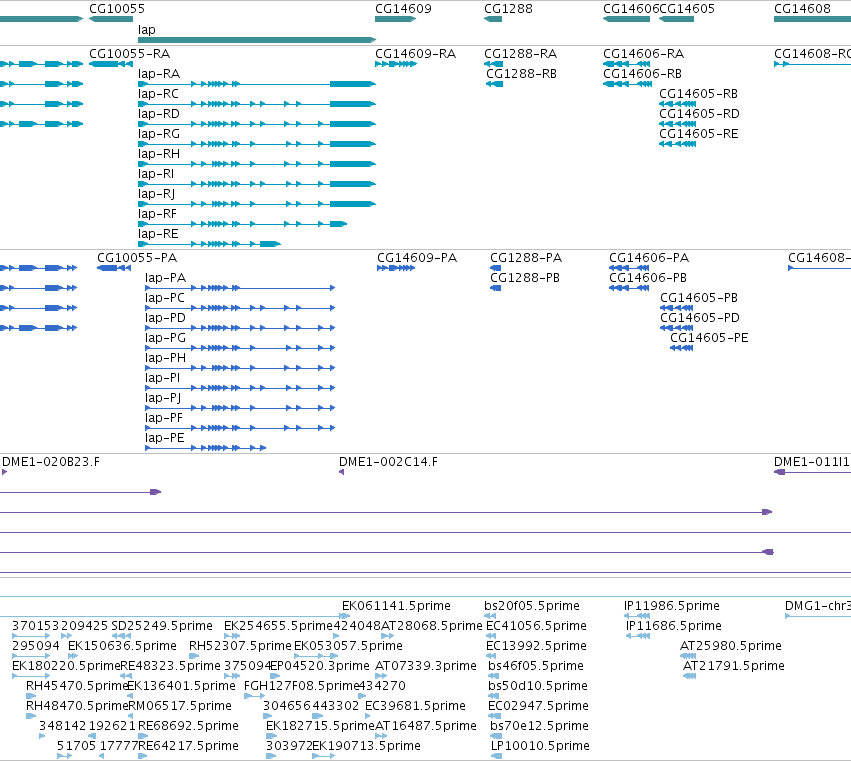This screenshot has height=761, width=851.
Task: Click the CG1288-RB transcript label
Action: [x=521, y=74]
